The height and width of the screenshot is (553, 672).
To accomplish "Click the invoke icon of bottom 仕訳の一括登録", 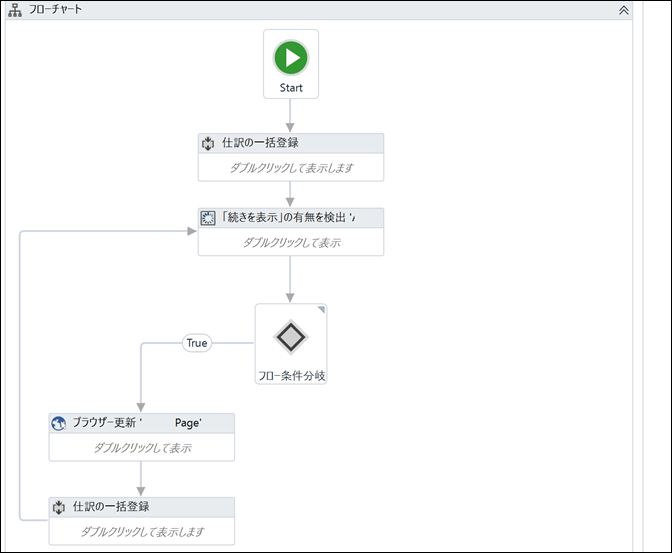I will coord(59,508).
